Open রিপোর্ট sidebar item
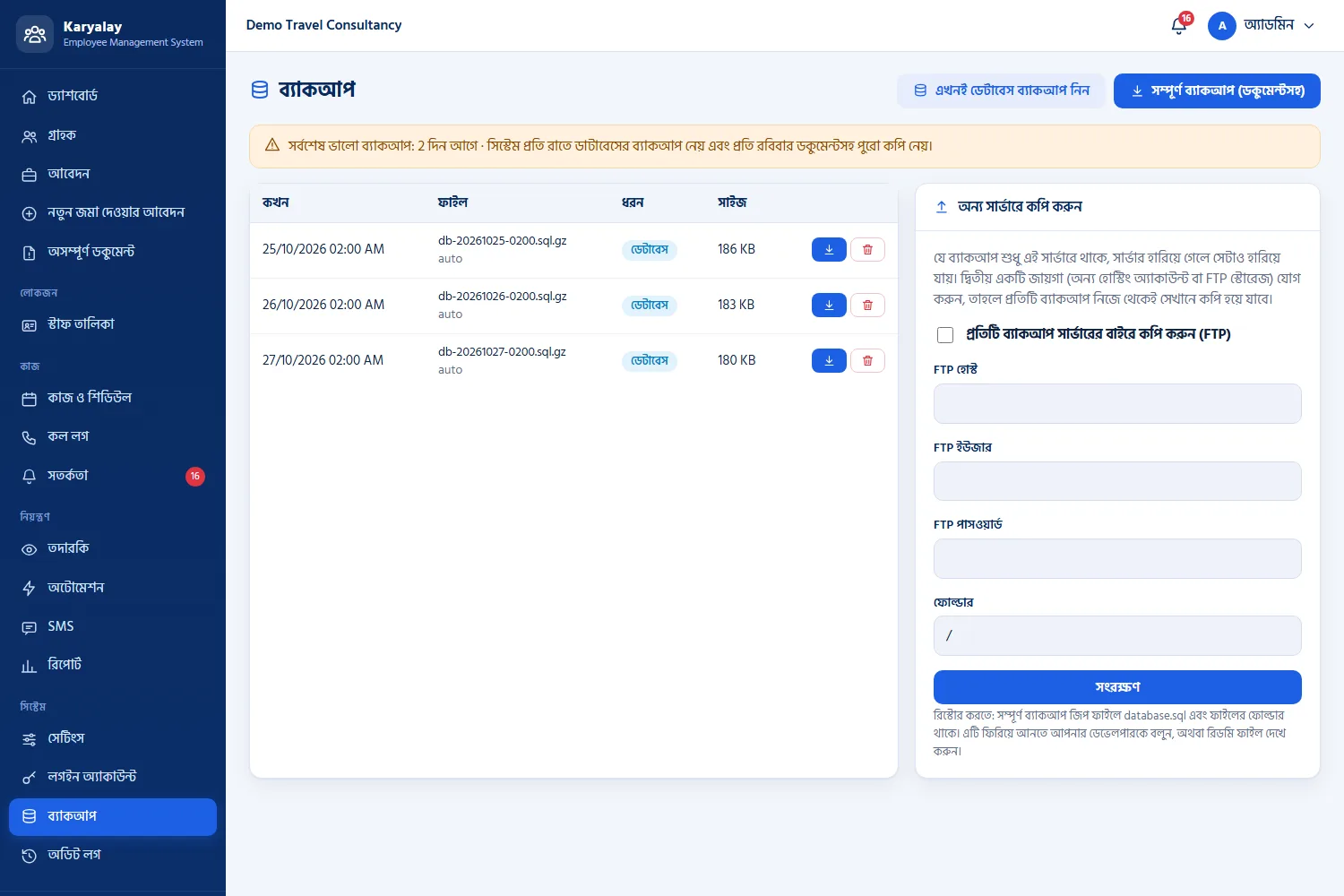This screenshot has height=896, width=1344. [x=113, y=665]
